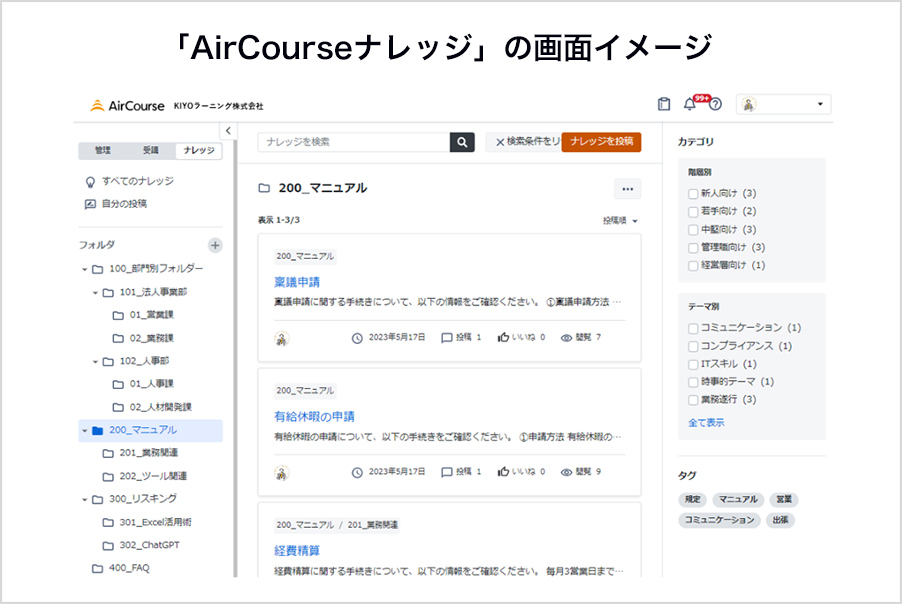Switch to the ナレッジ tab

(198, 150)
